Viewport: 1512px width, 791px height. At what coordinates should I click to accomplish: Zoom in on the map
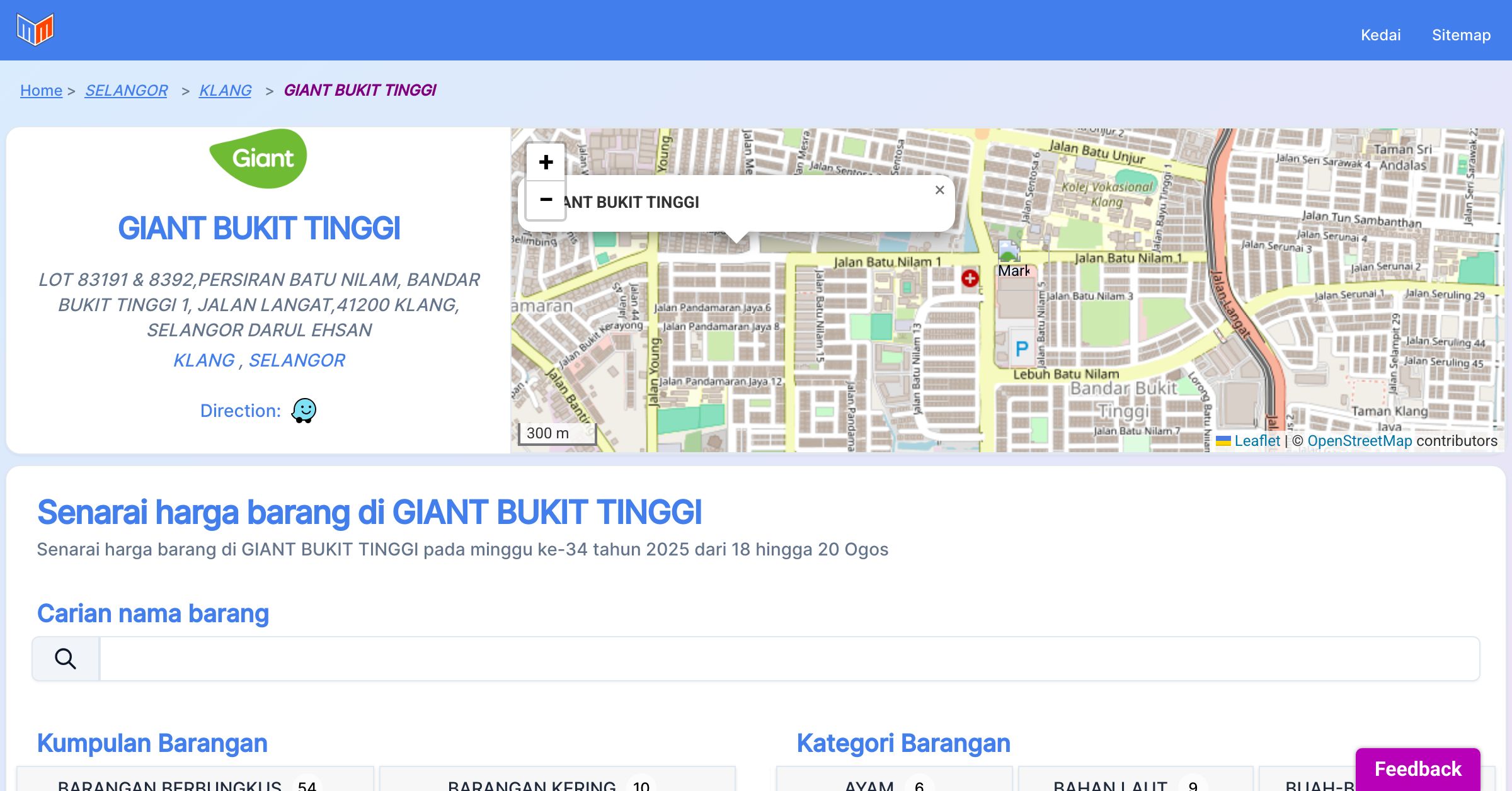pos(546,162)
